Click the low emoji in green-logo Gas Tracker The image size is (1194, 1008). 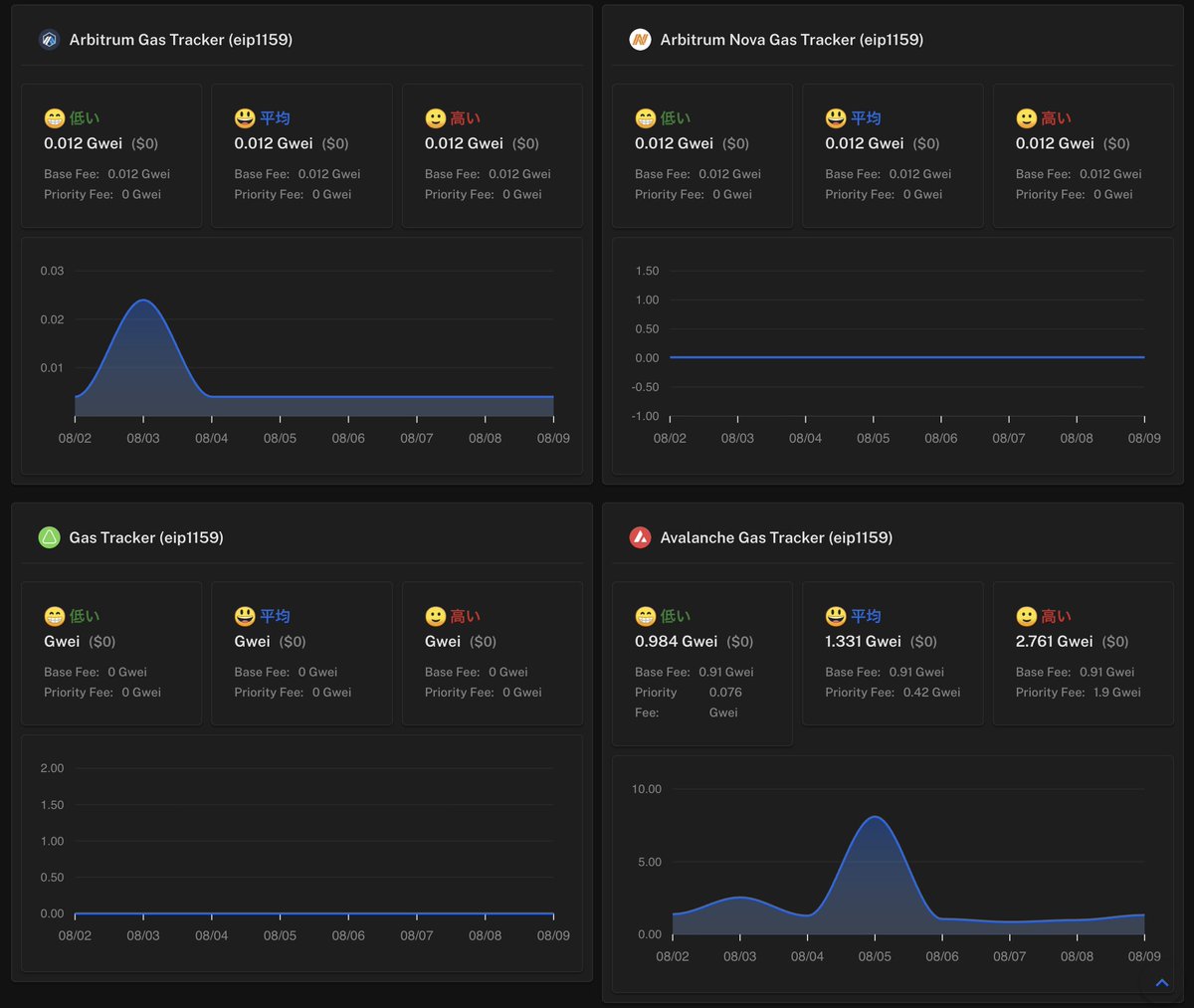(x=55, y=617)
